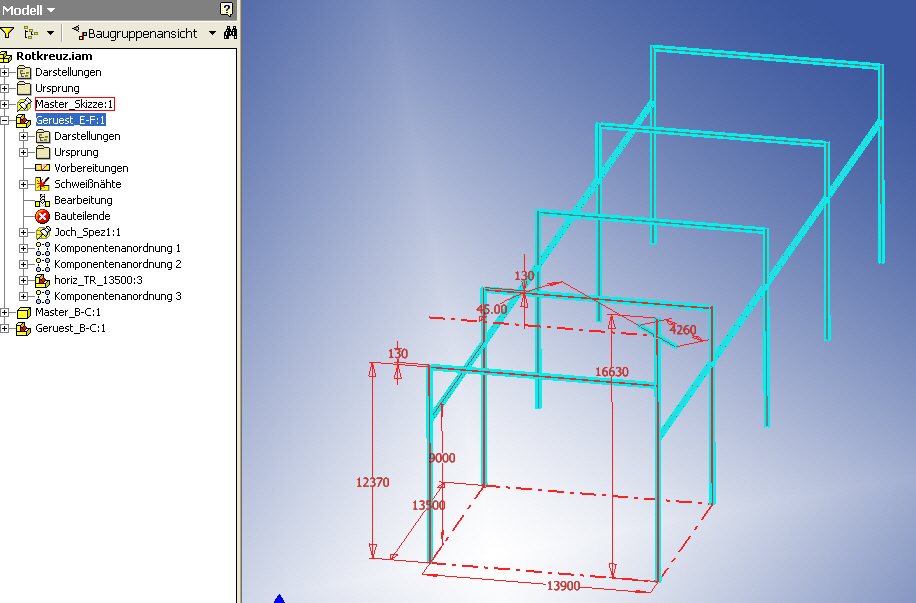Viewport: 916px width, 603px height.
Task: Expand top-level Ursprung folder
Action: [5, 88]
